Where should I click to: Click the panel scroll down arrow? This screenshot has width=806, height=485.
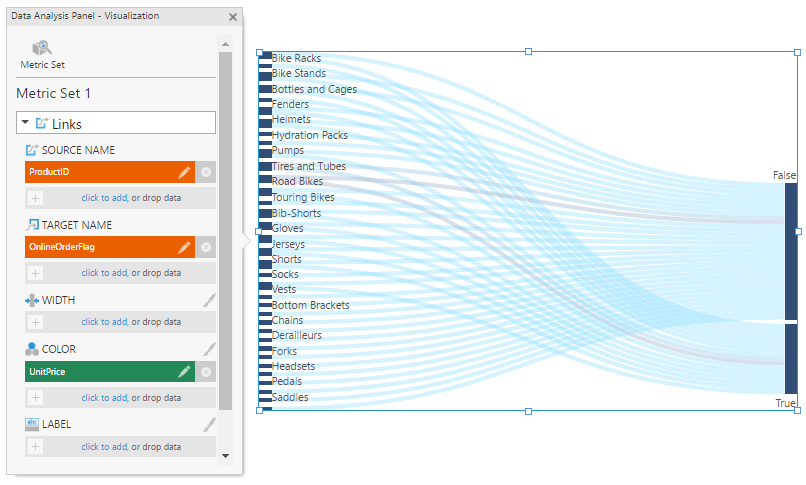[225, 456]
